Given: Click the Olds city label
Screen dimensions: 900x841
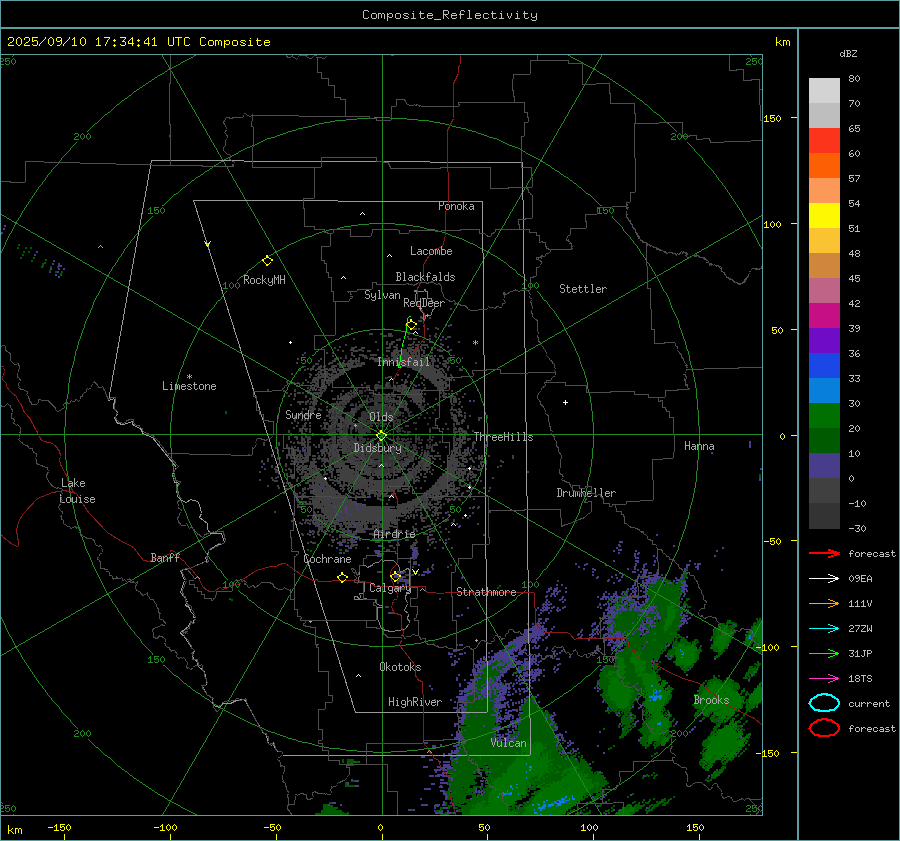Looking at the screenshot, I should pyautogui.click(x=381, y=417).
